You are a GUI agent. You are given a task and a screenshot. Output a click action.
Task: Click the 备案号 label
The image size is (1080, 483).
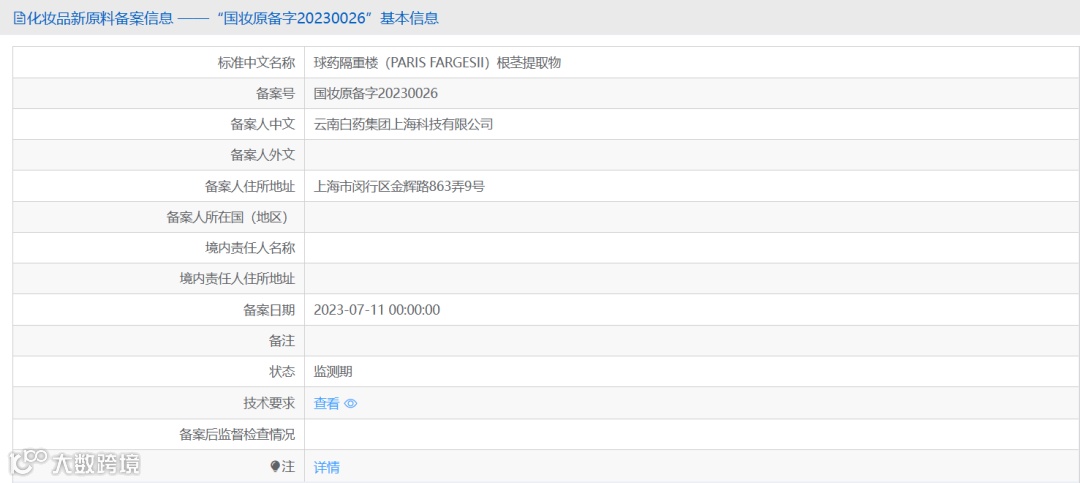tap(276, 94)
